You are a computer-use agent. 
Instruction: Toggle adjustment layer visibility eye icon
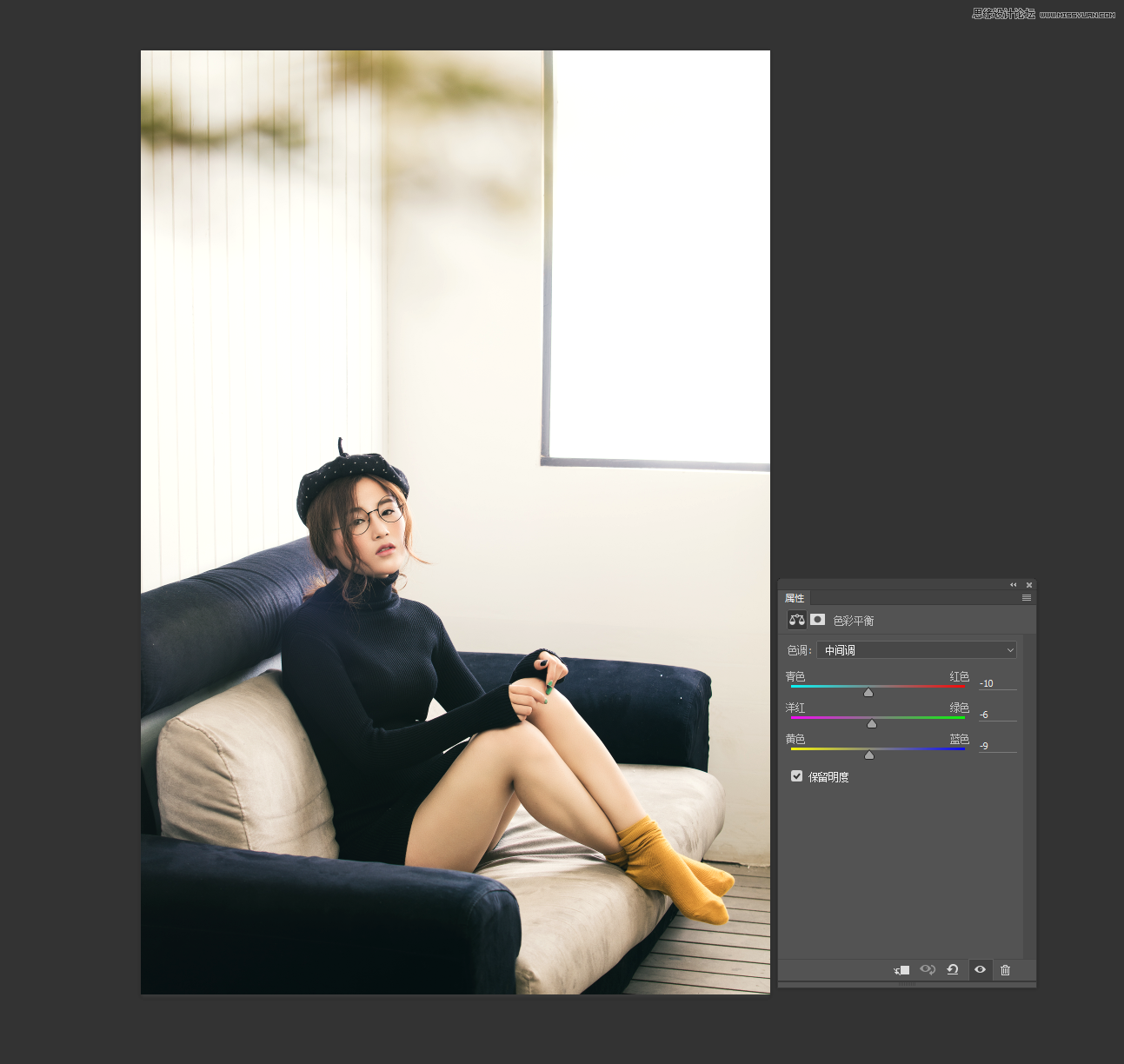click(x=980, y=970)
